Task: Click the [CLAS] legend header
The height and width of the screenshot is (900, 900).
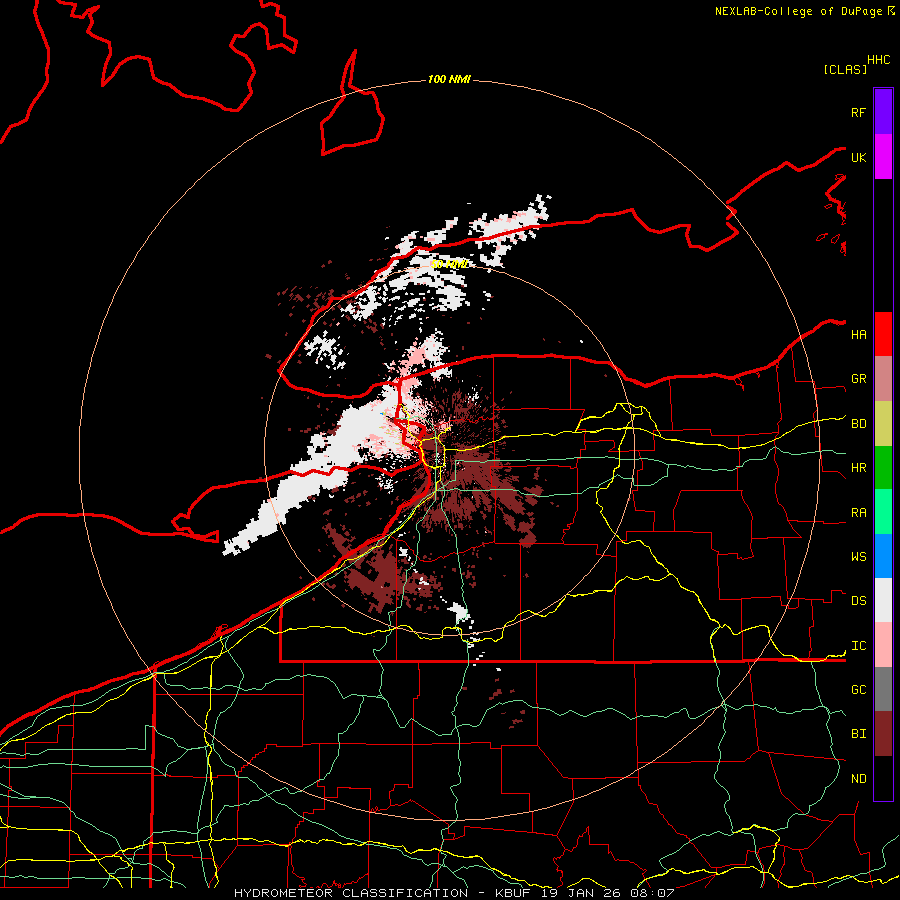Action: (x=845, y=69)
